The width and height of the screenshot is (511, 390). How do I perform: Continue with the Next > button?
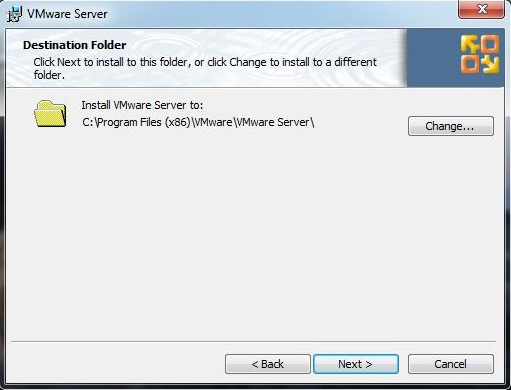356,364
